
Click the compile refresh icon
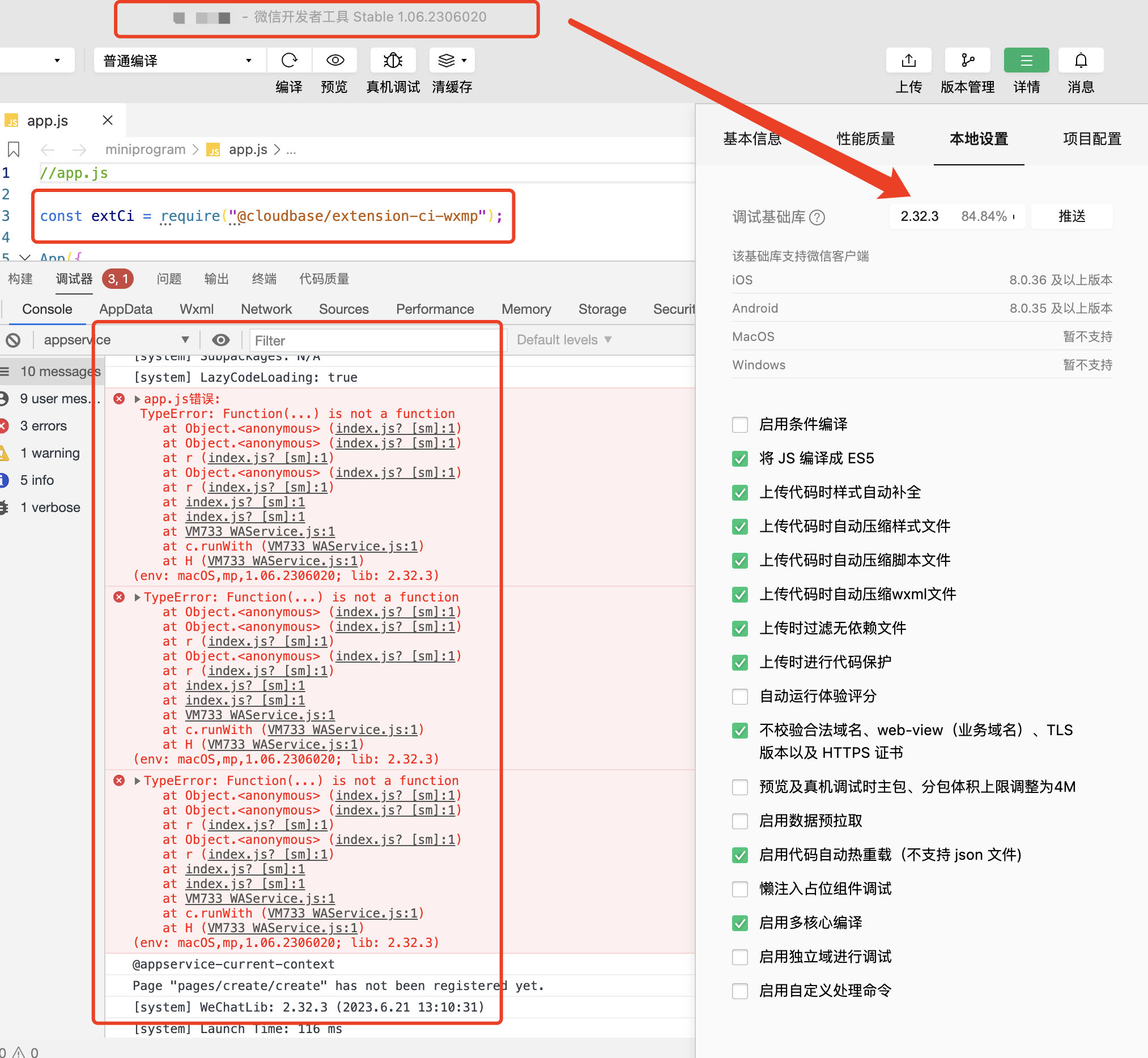tap(290, 60)
